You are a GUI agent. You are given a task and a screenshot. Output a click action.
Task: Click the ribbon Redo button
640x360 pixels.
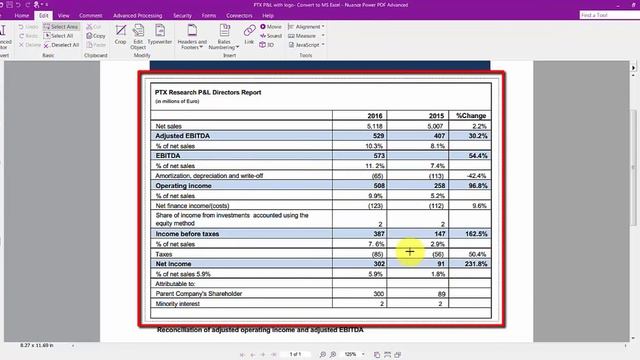coord(28,36)
